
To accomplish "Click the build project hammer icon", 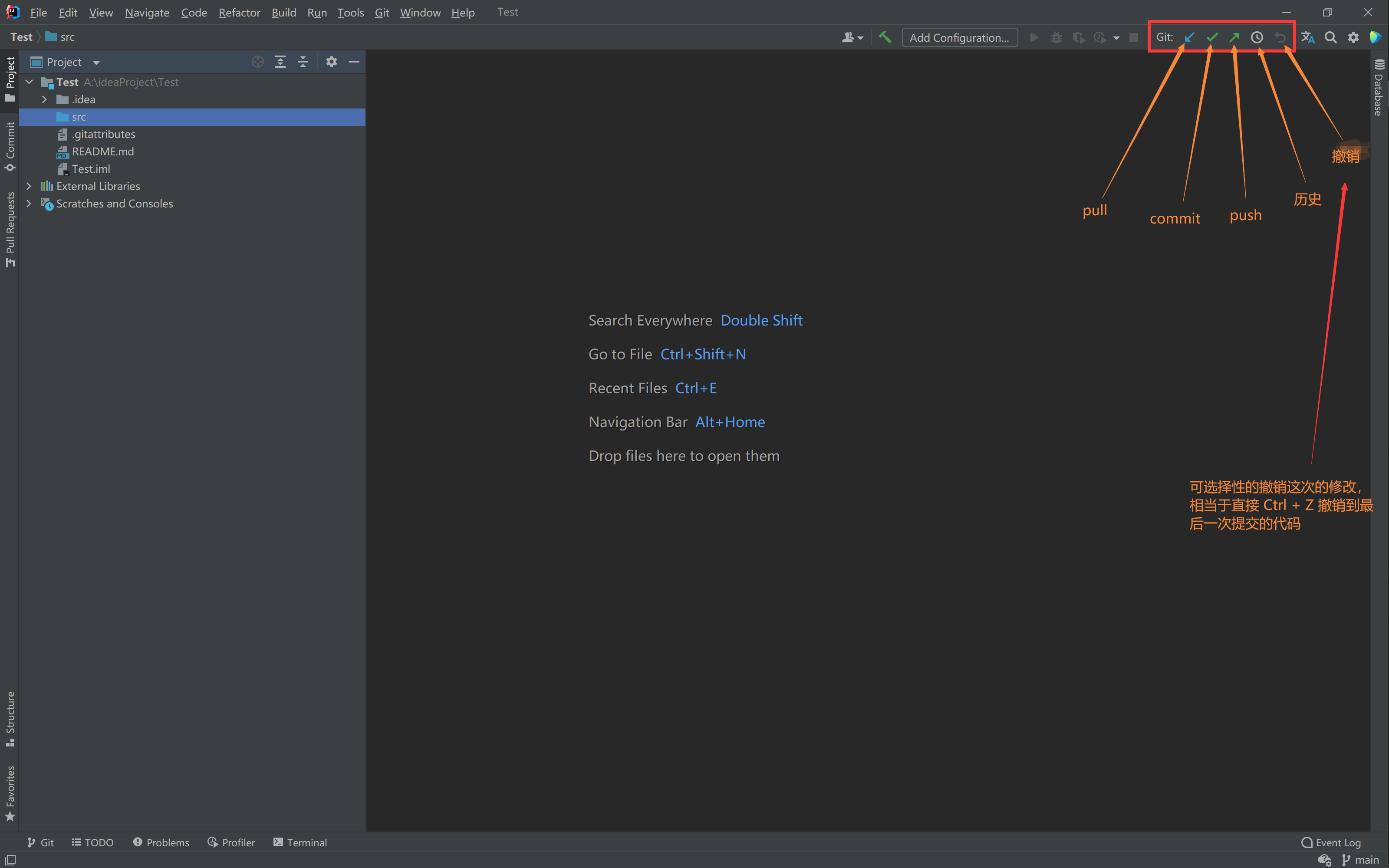I will [885, 37].
